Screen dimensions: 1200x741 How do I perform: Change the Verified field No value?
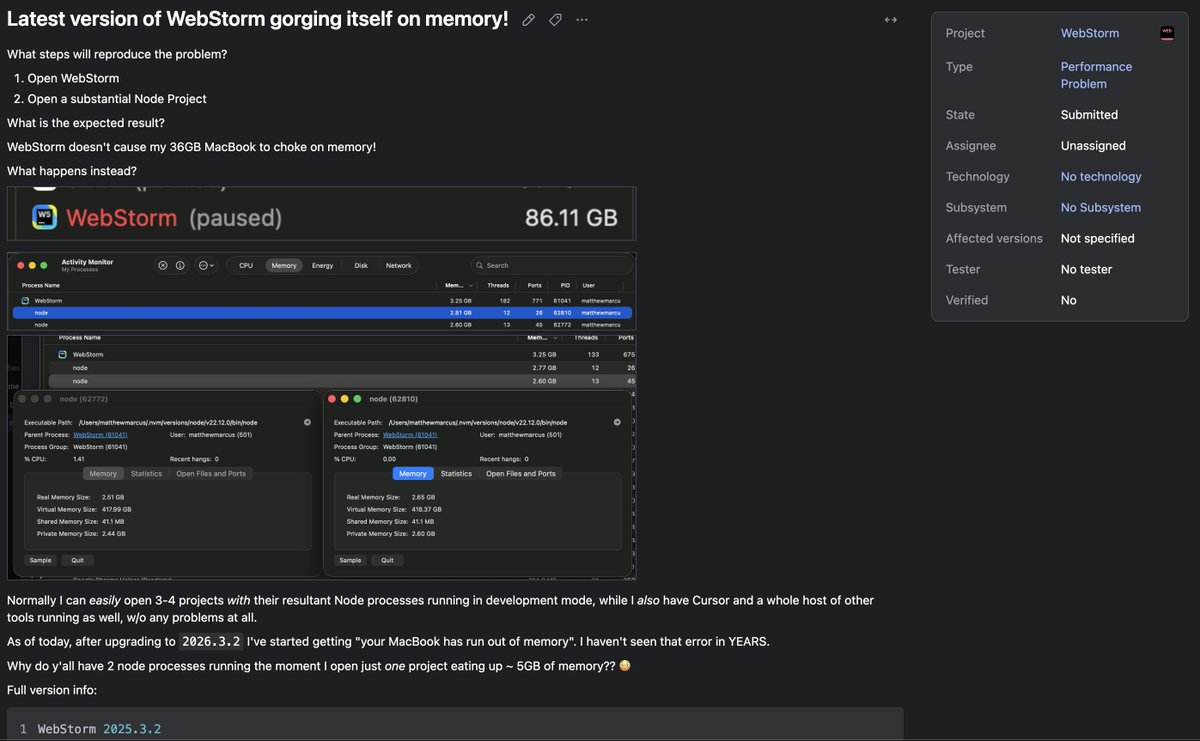coord(1069,301)
